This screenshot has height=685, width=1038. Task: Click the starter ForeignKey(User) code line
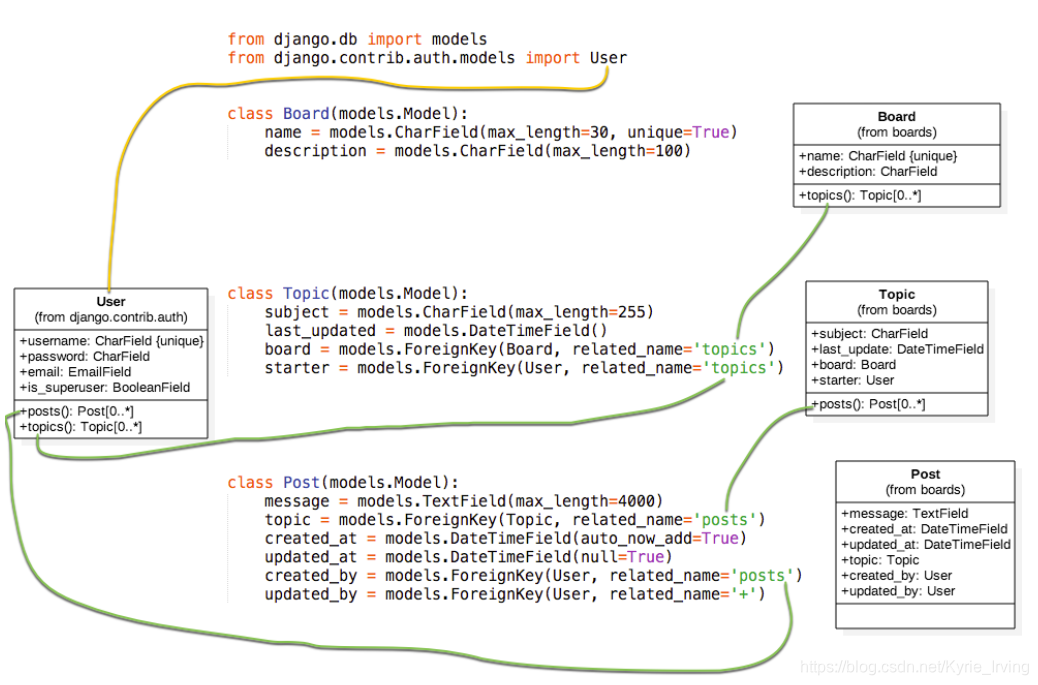click(x=524, y=367)
